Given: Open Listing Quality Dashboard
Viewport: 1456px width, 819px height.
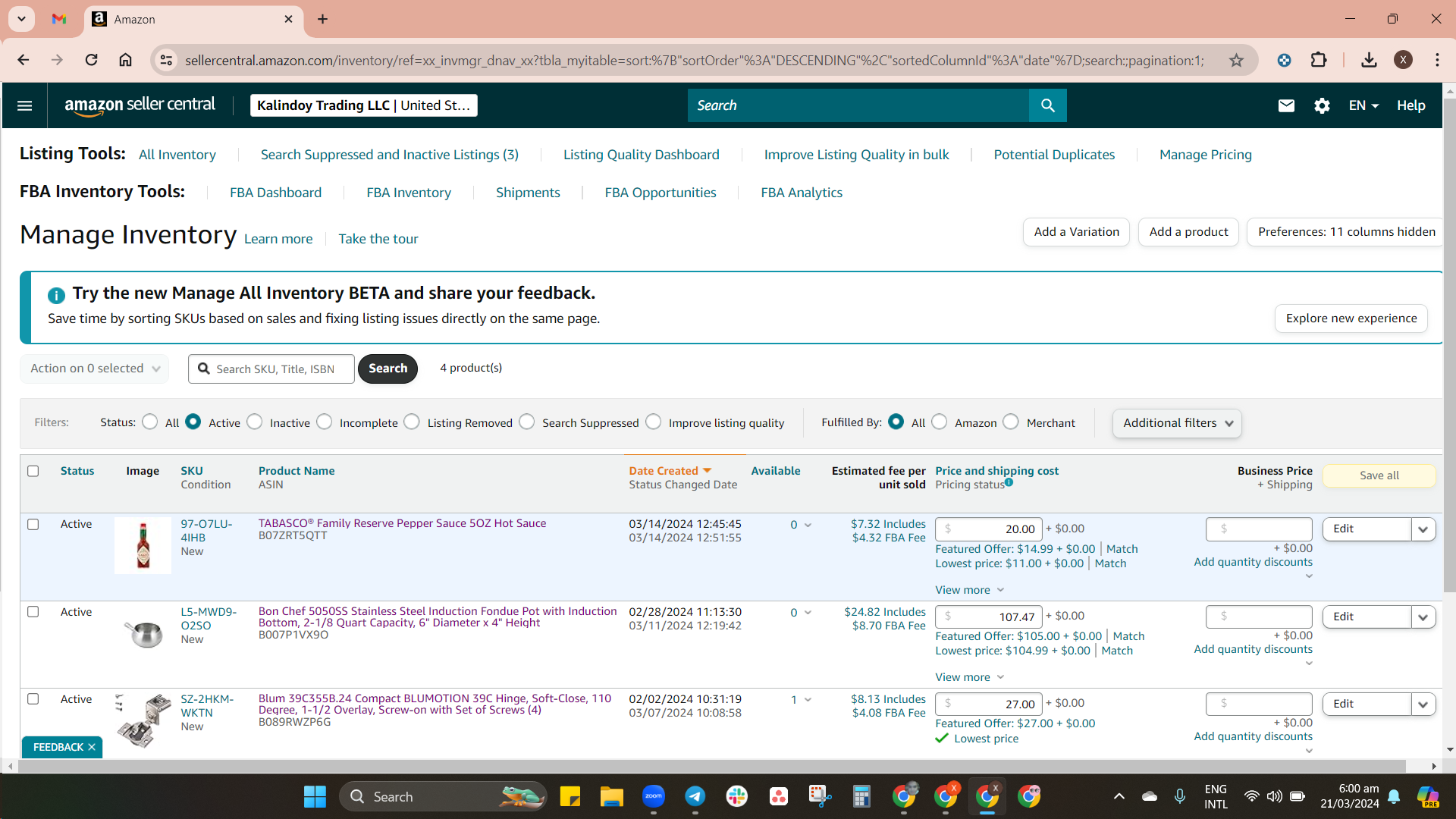Looking at the screenshot, I should (642, 155).
